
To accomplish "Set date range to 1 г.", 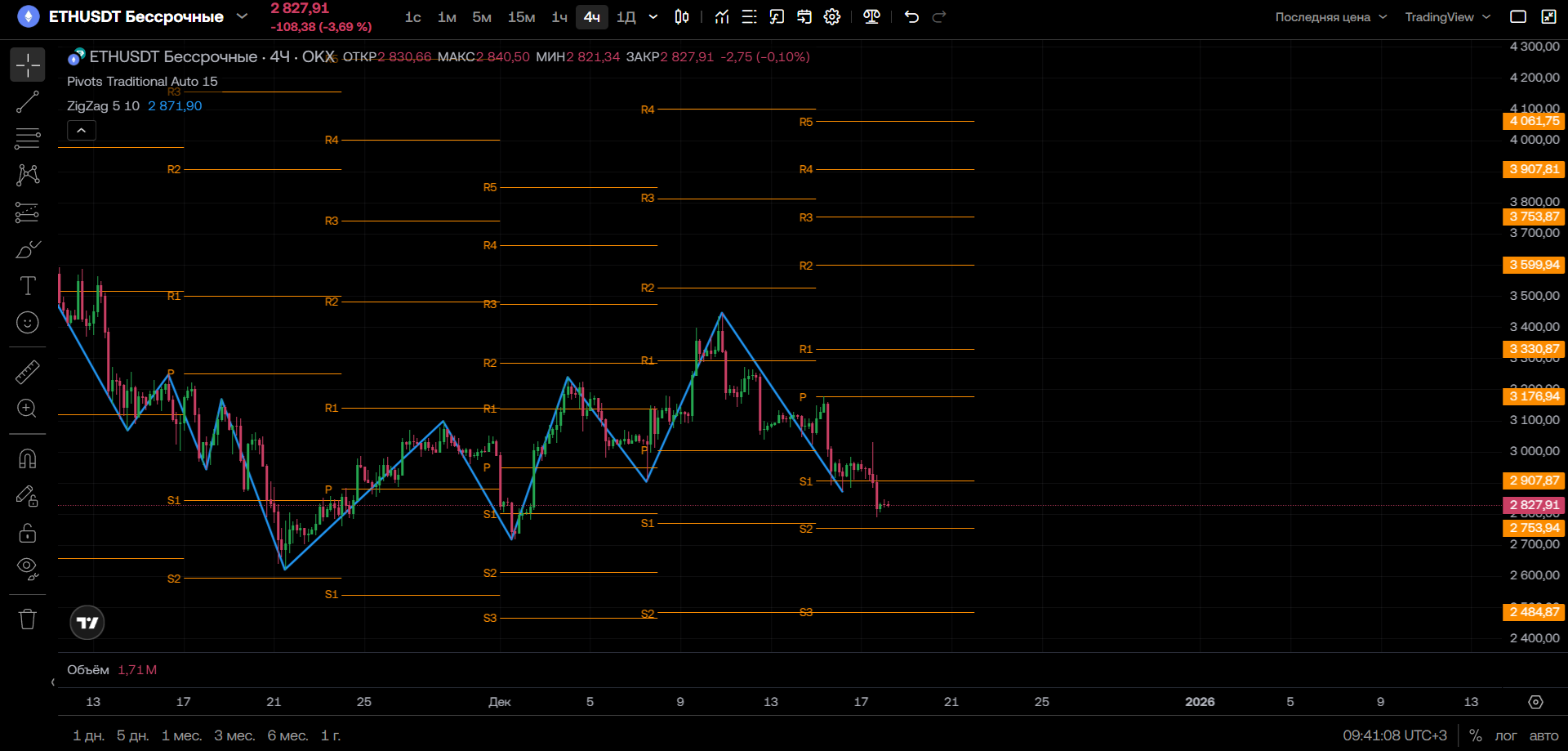I will (x=331, y=735).
